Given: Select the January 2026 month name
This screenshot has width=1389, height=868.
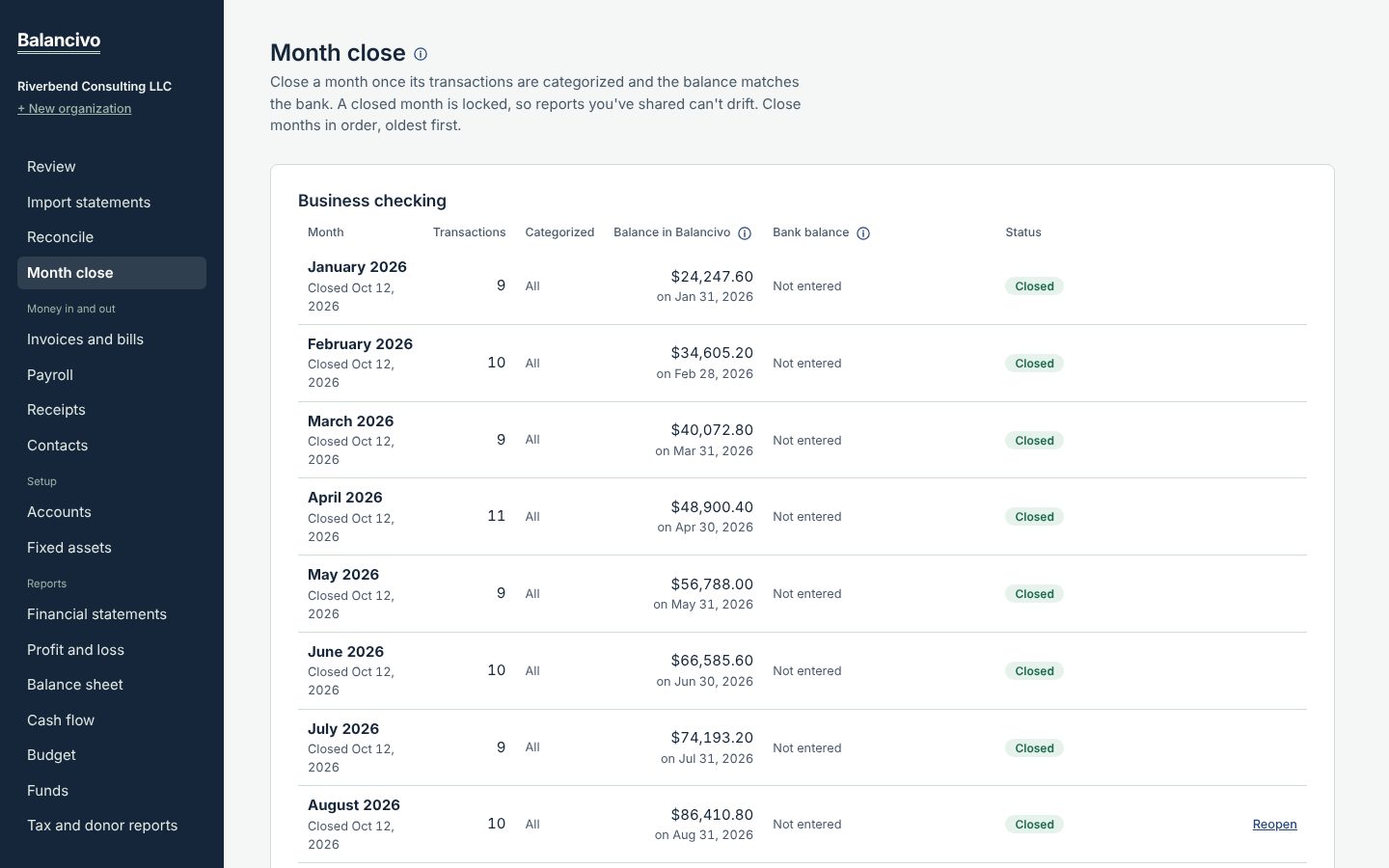Looking at the screenshot, I should point(357,267).
